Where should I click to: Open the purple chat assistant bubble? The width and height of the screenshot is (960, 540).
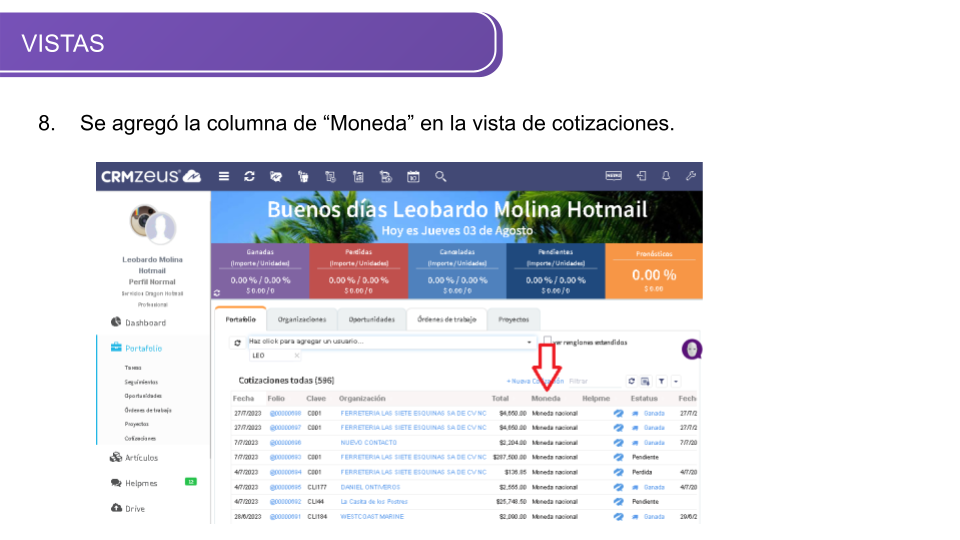[692, 349]
